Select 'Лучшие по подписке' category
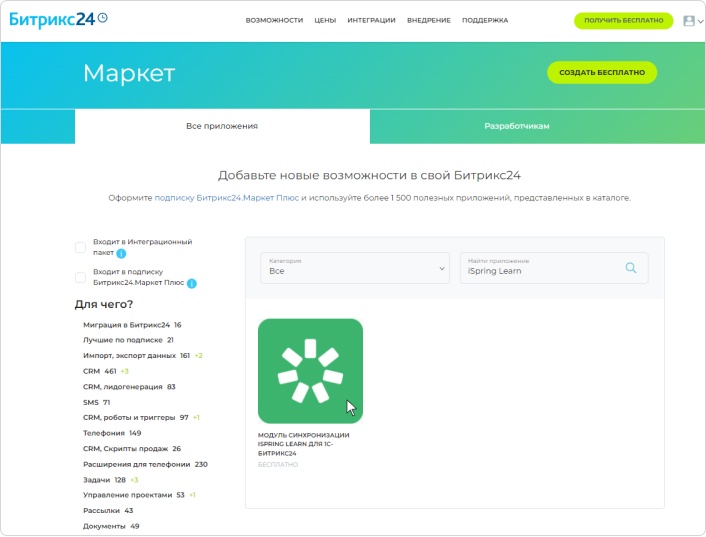Screen dimensions: 706x537 [x=128, y=340]
